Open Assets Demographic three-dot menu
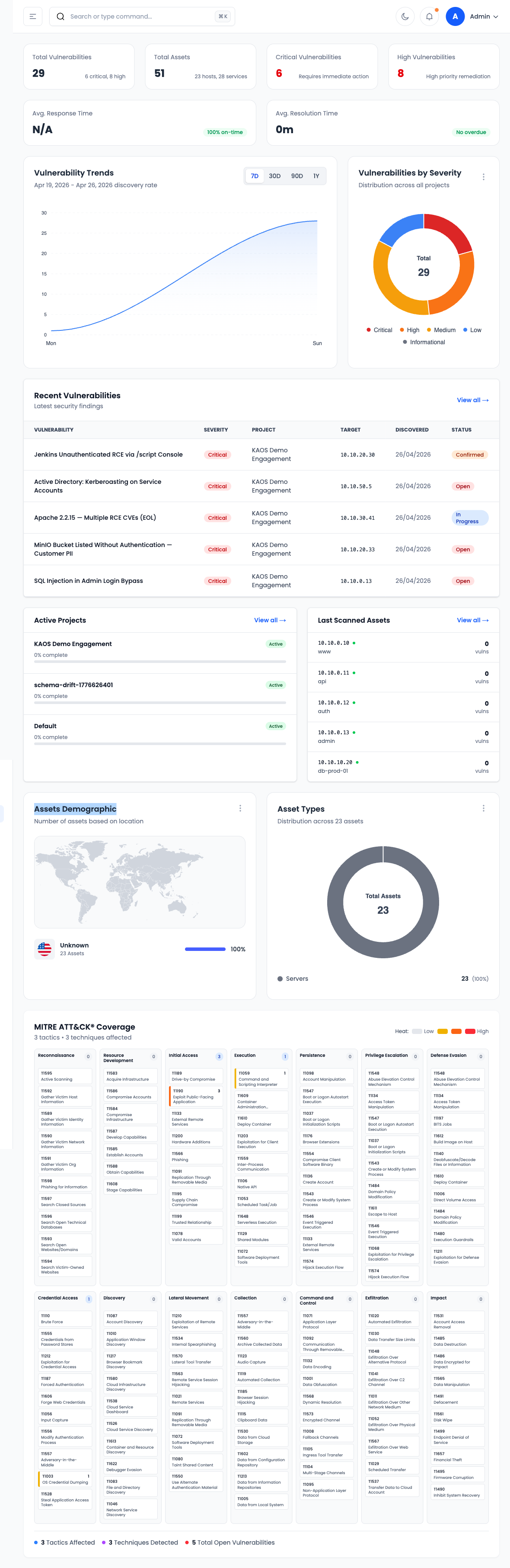Image resolution: width=510 pixels, height=1568 pixels. click(x=240, y=808)
